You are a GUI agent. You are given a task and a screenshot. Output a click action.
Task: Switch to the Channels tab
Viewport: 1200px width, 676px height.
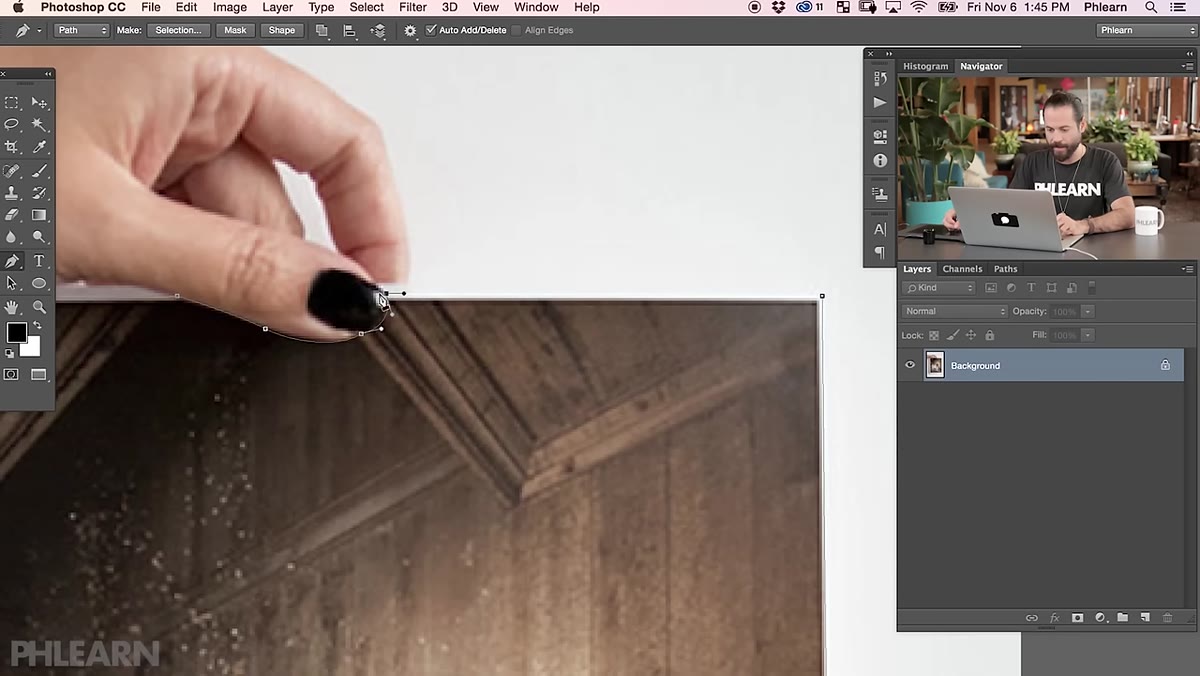coord(962,269)
